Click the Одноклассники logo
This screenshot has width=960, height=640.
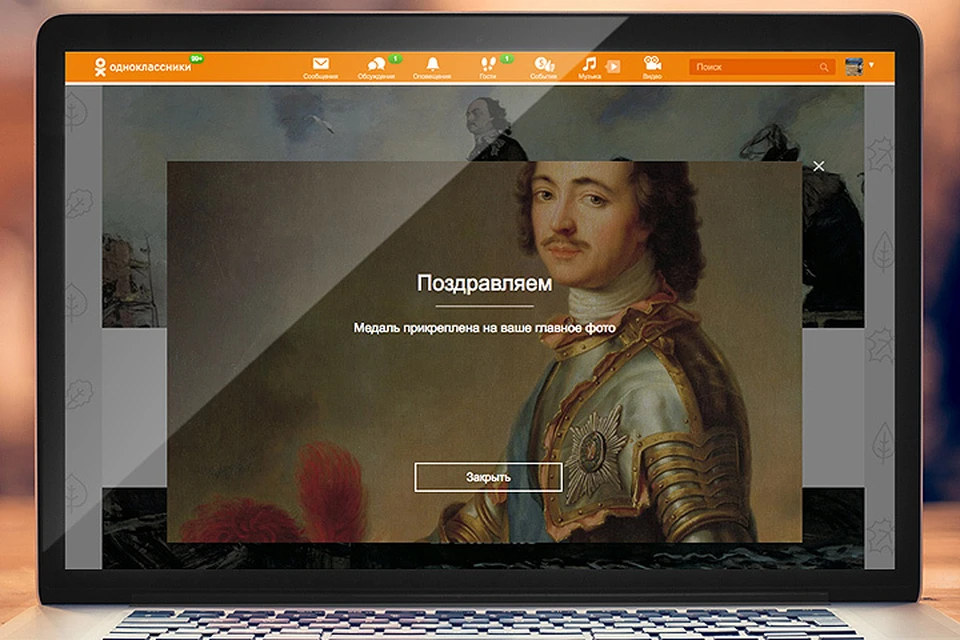(142, 66)
